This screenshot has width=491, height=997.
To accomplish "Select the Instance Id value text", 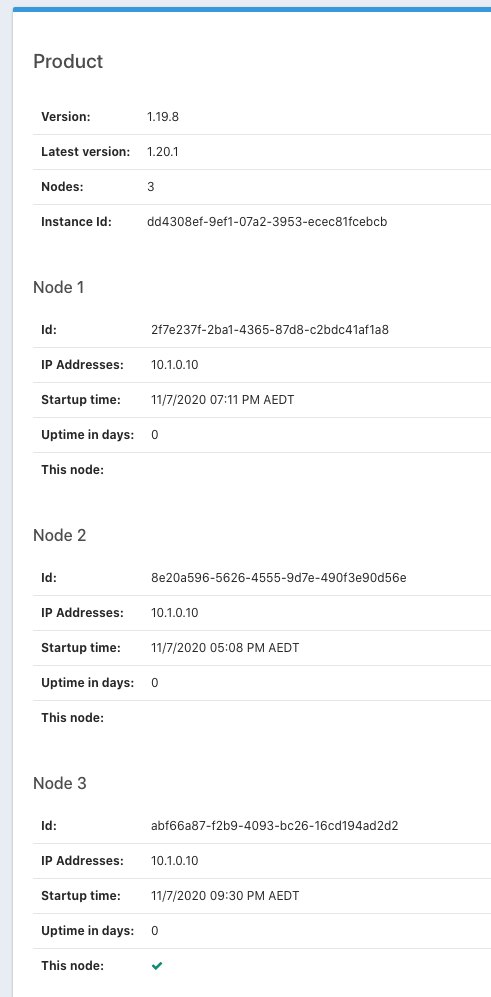I will tap(266, 222).
